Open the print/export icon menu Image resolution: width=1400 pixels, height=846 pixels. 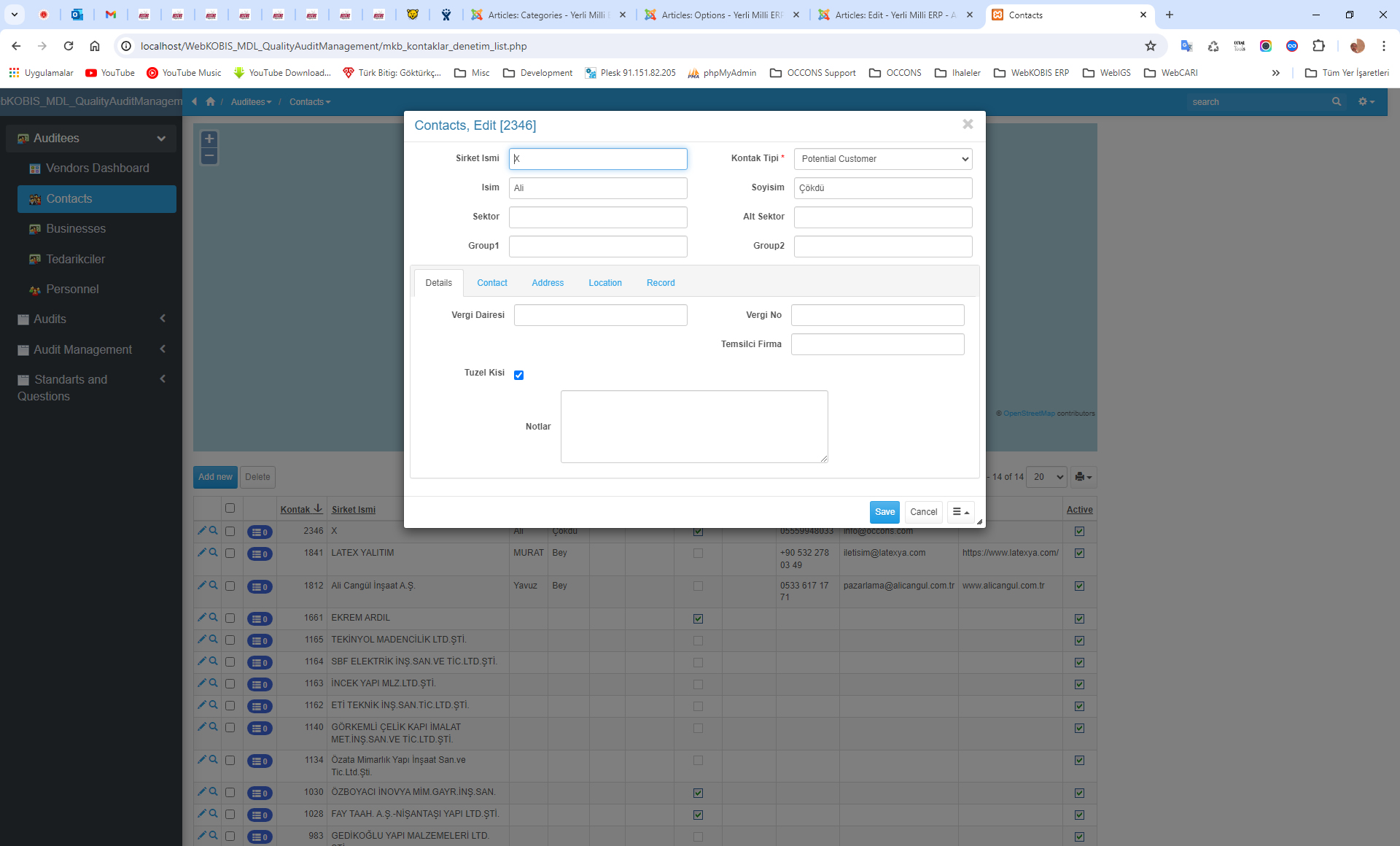tap(1084, 477)
